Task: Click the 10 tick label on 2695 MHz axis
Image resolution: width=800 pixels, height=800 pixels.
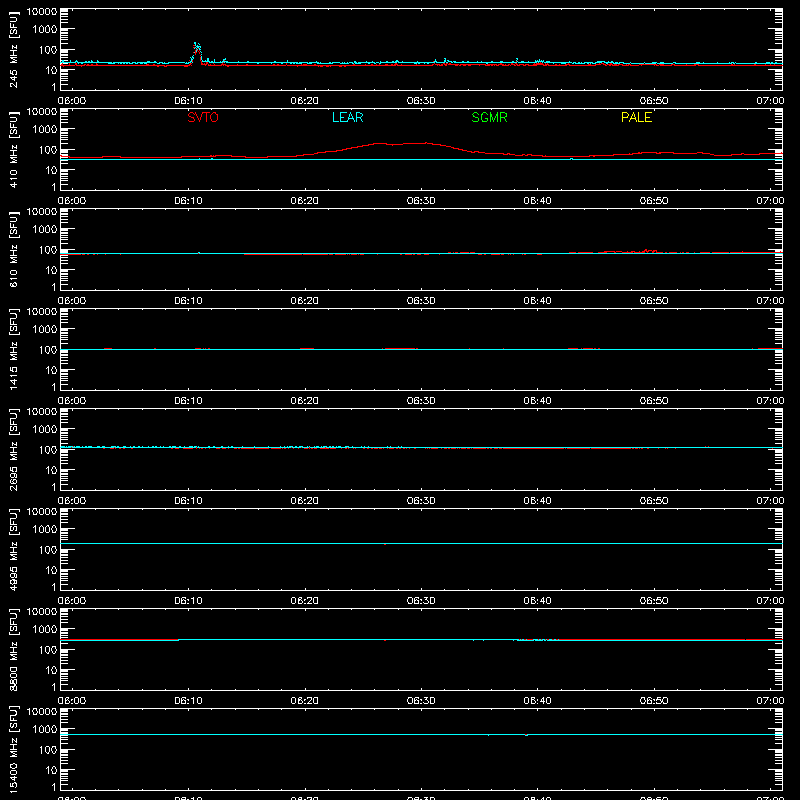Action: click(51, 470)
